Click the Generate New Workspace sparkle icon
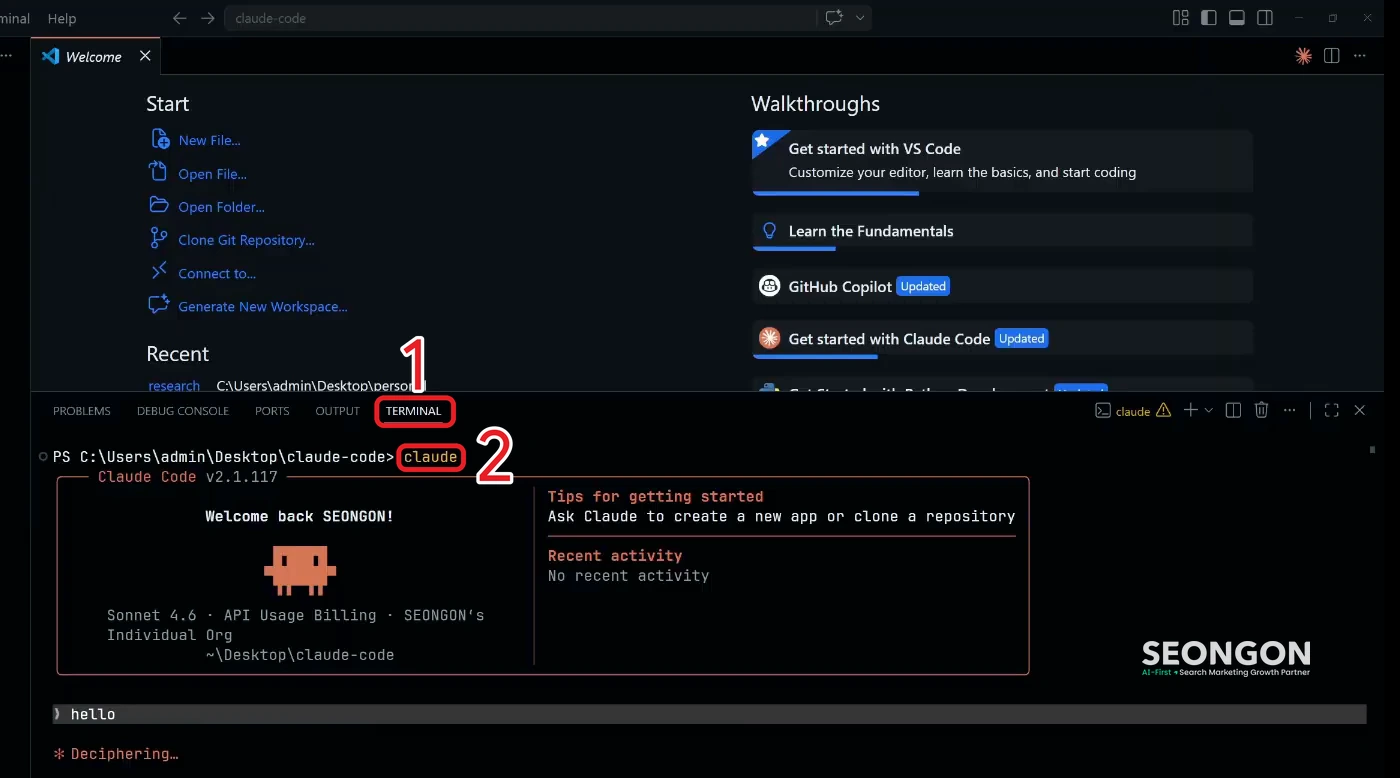The width and height of the screenshot is (1400, 778). pos(159,304)
